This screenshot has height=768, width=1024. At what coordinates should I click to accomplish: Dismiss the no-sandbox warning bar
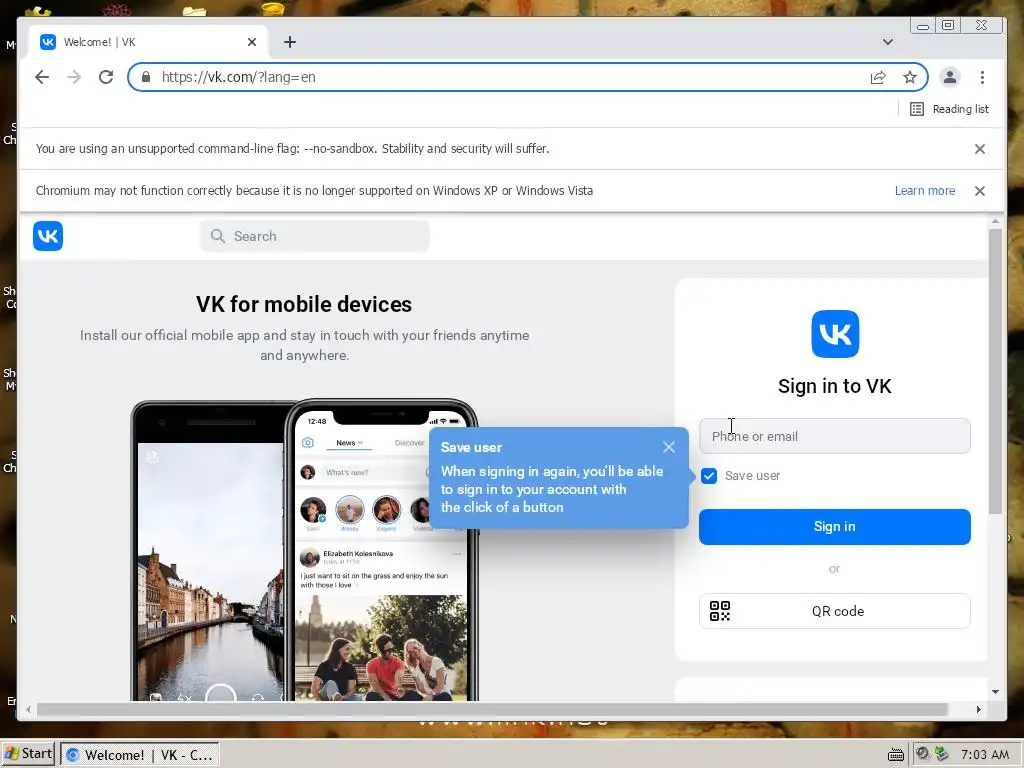pyautogui.click(x=980, y=149)
